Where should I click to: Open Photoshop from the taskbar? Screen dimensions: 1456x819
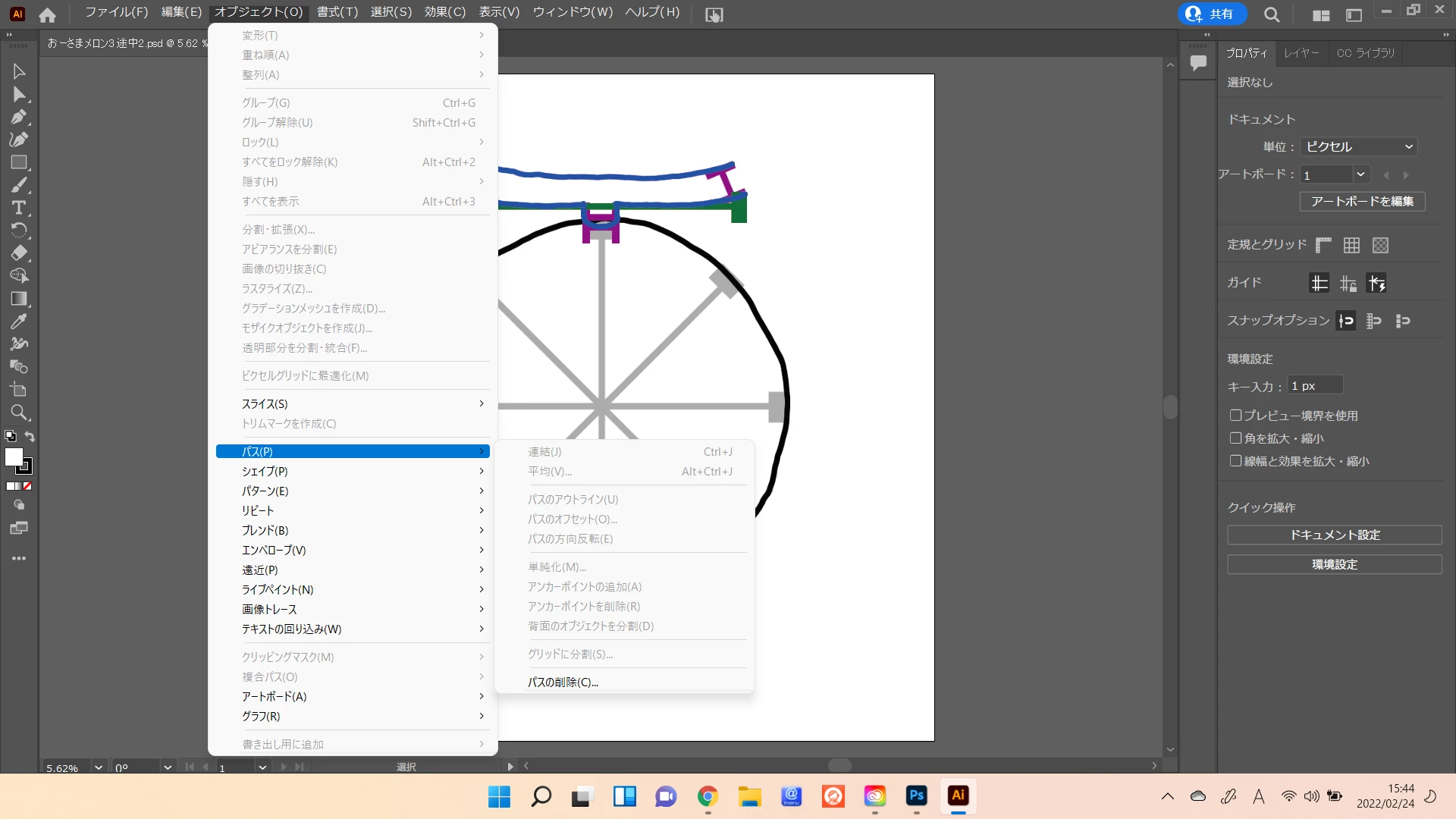click(x=916, y=795)
